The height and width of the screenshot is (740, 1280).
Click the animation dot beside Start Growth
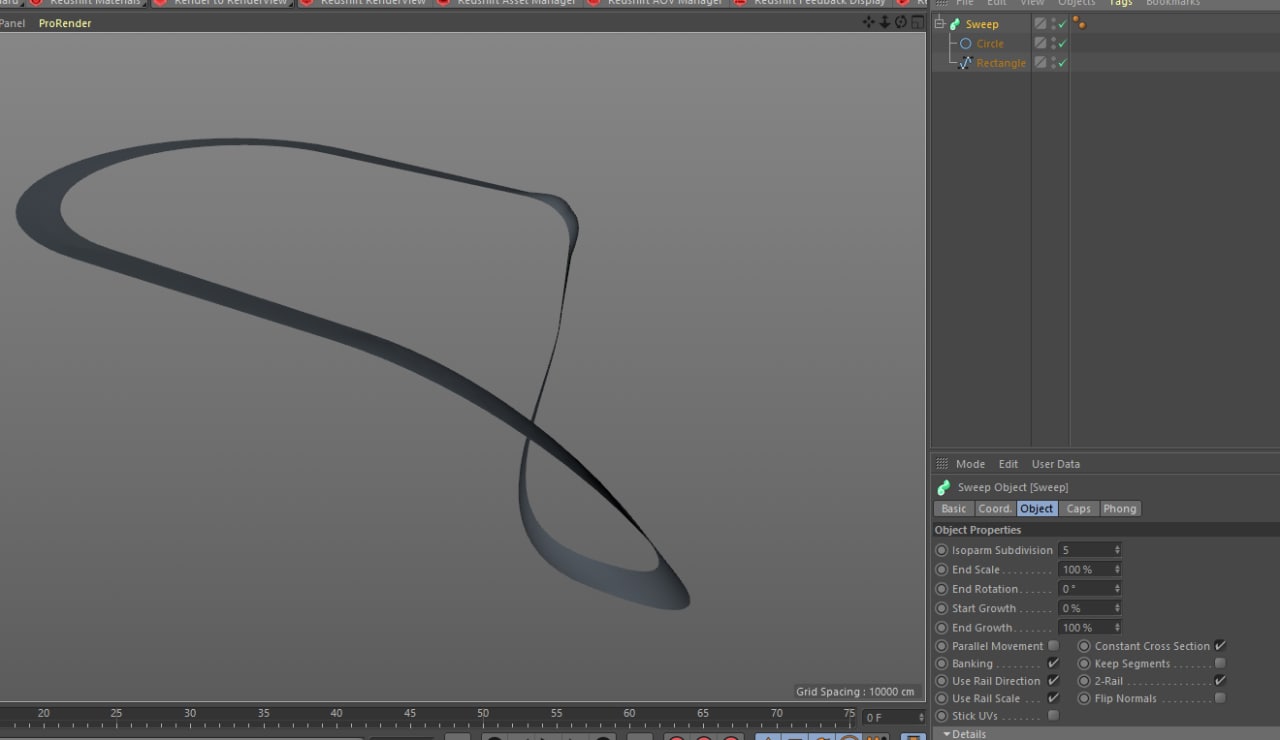click(941, 608)
